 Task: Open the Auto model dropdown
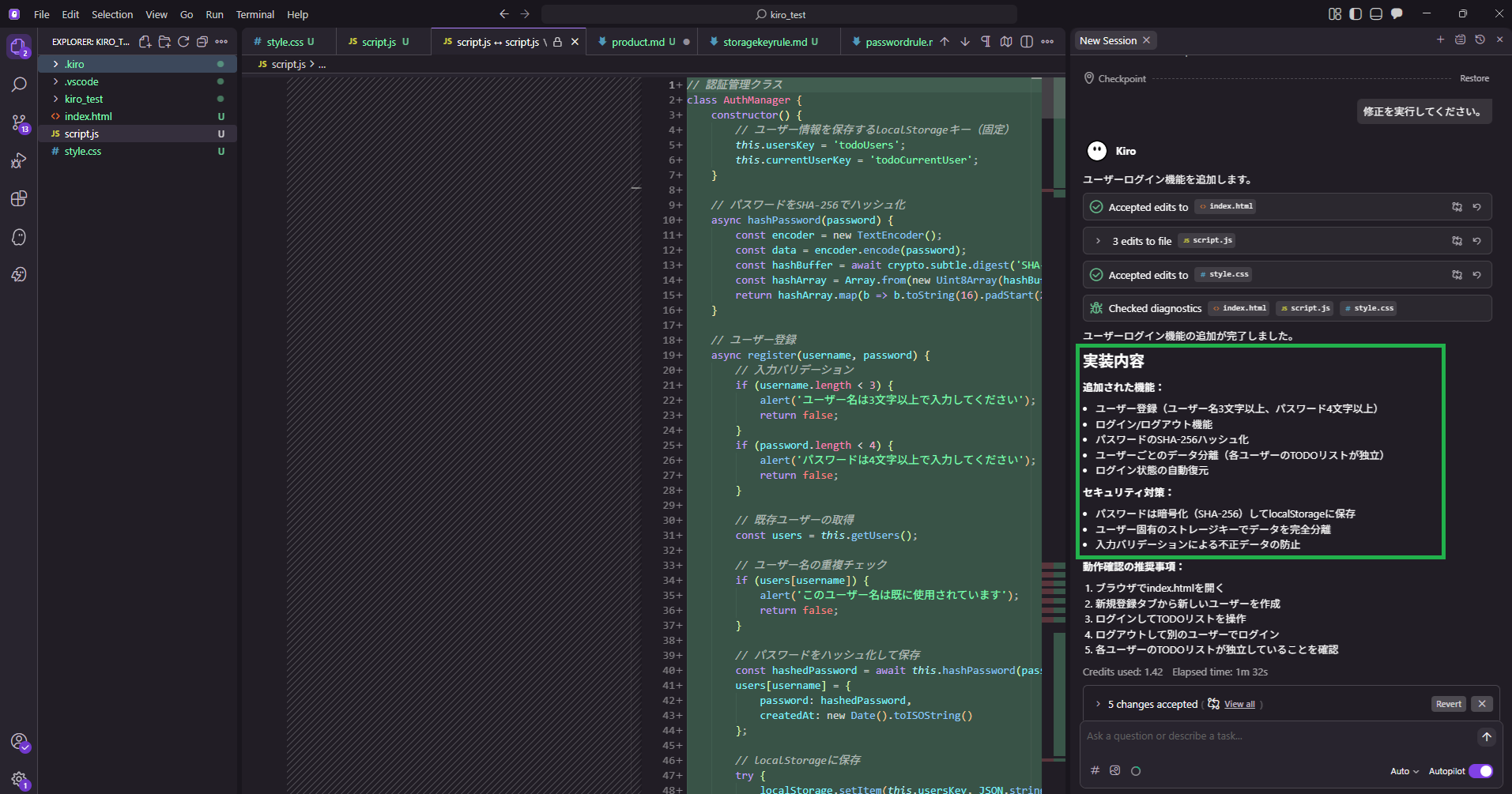pos(1405,771)
